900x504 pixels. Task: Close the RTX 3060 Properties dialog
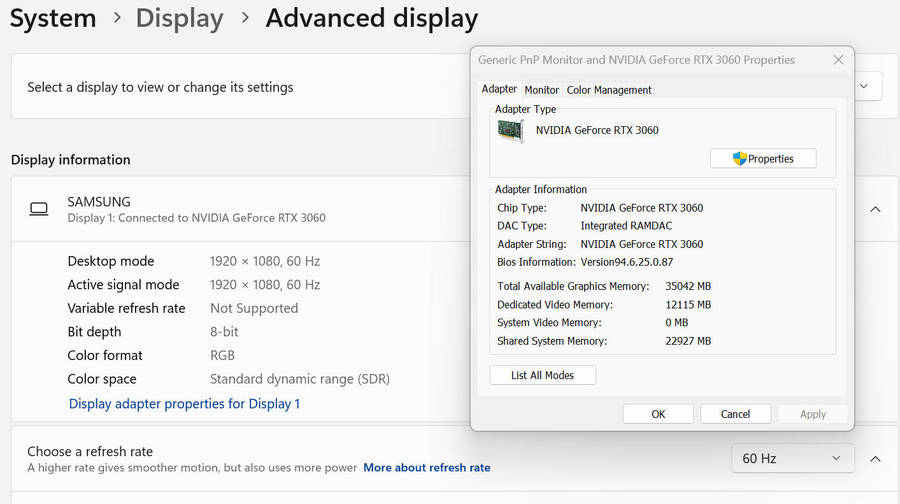click(838, 60)
